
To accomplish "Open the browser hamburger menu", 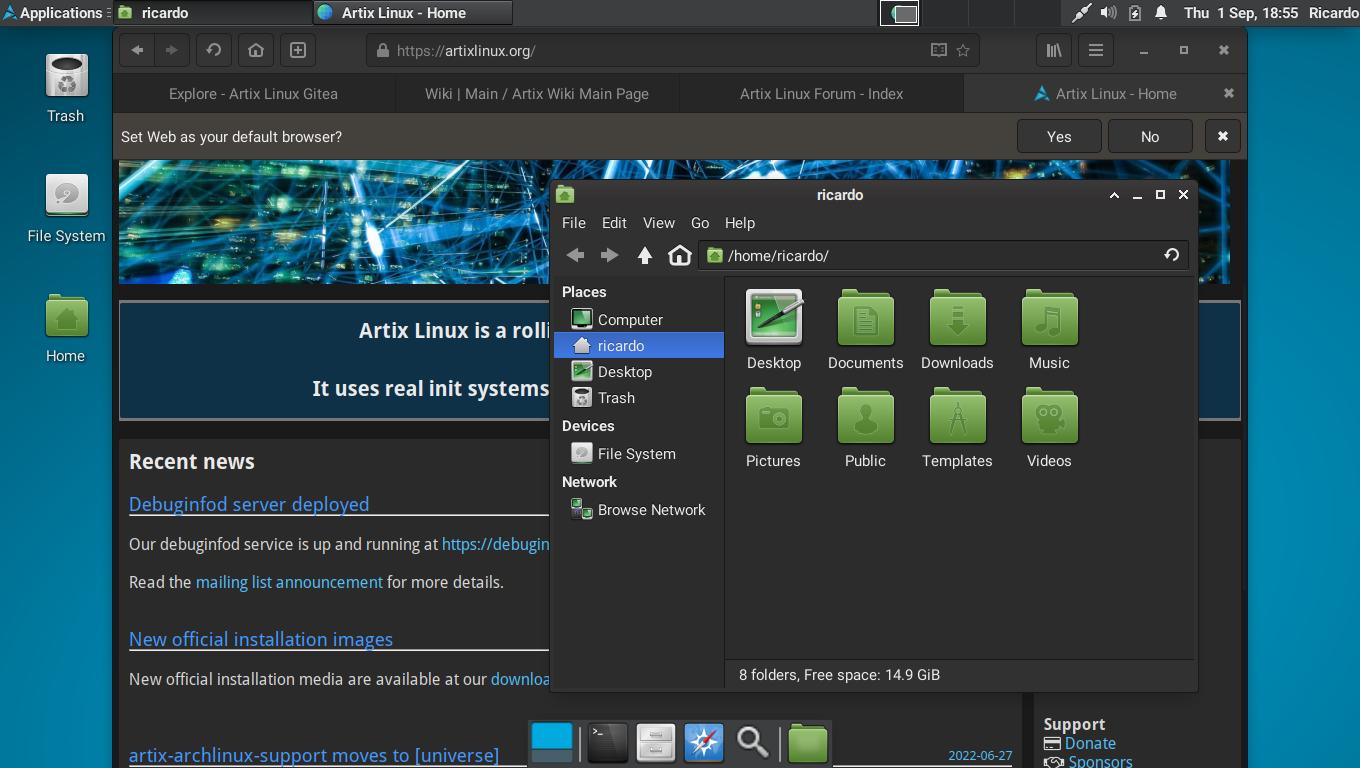I will [1096, 50].
